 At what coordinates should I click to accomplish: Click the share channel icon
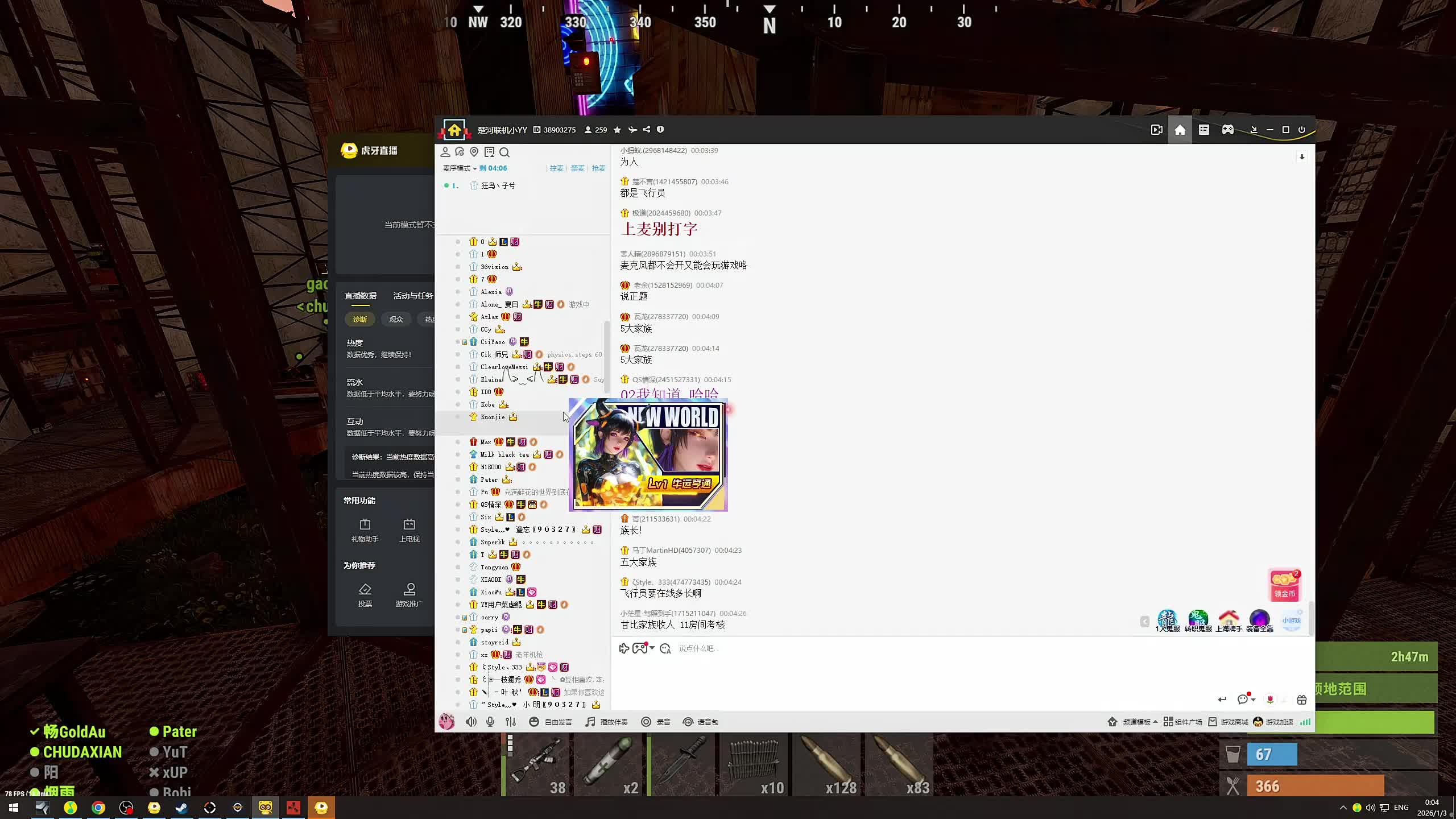pyautogui.click(x=646, y=130)
